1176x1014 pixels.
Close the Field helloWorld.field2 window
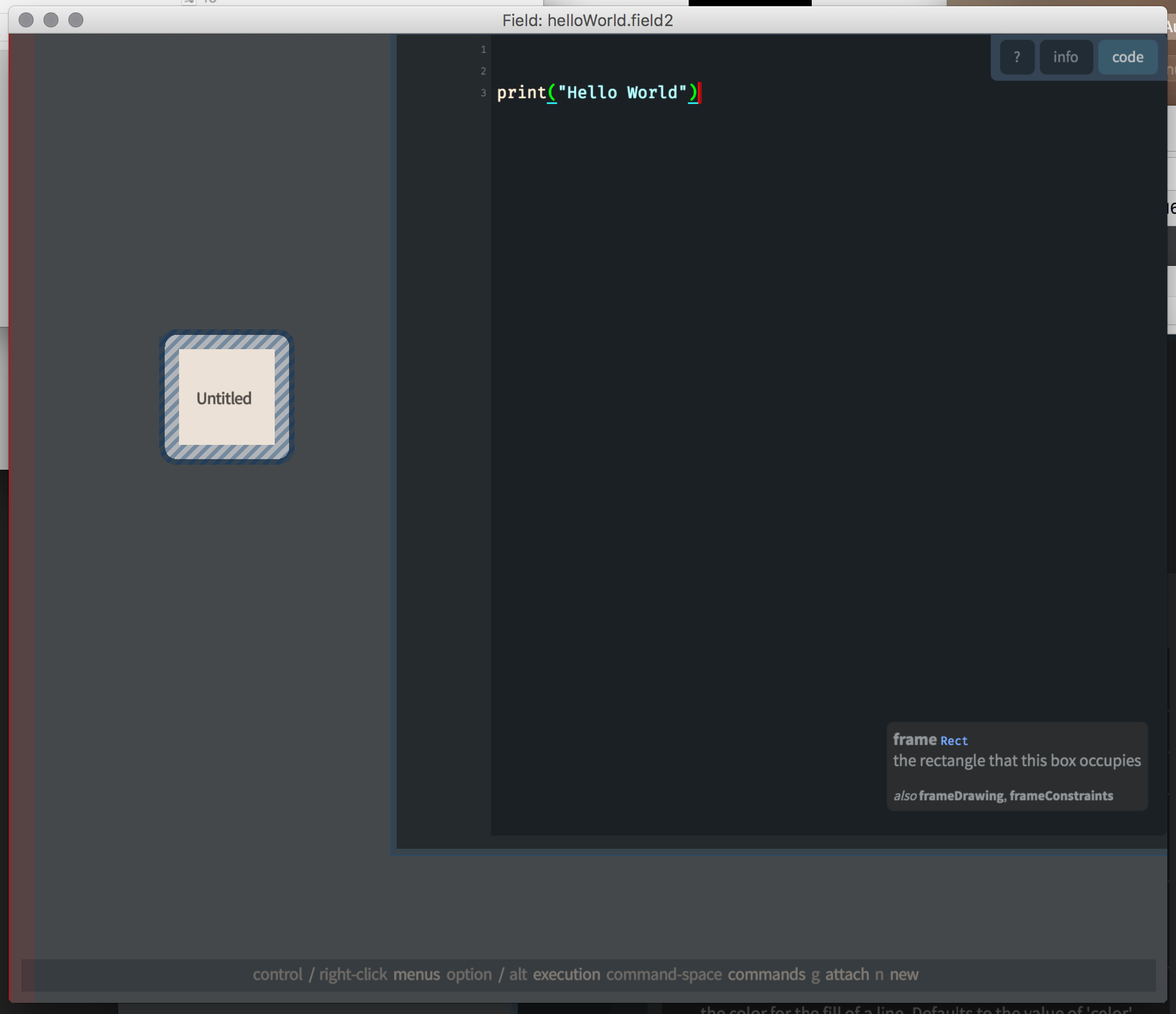click(26, 20)
